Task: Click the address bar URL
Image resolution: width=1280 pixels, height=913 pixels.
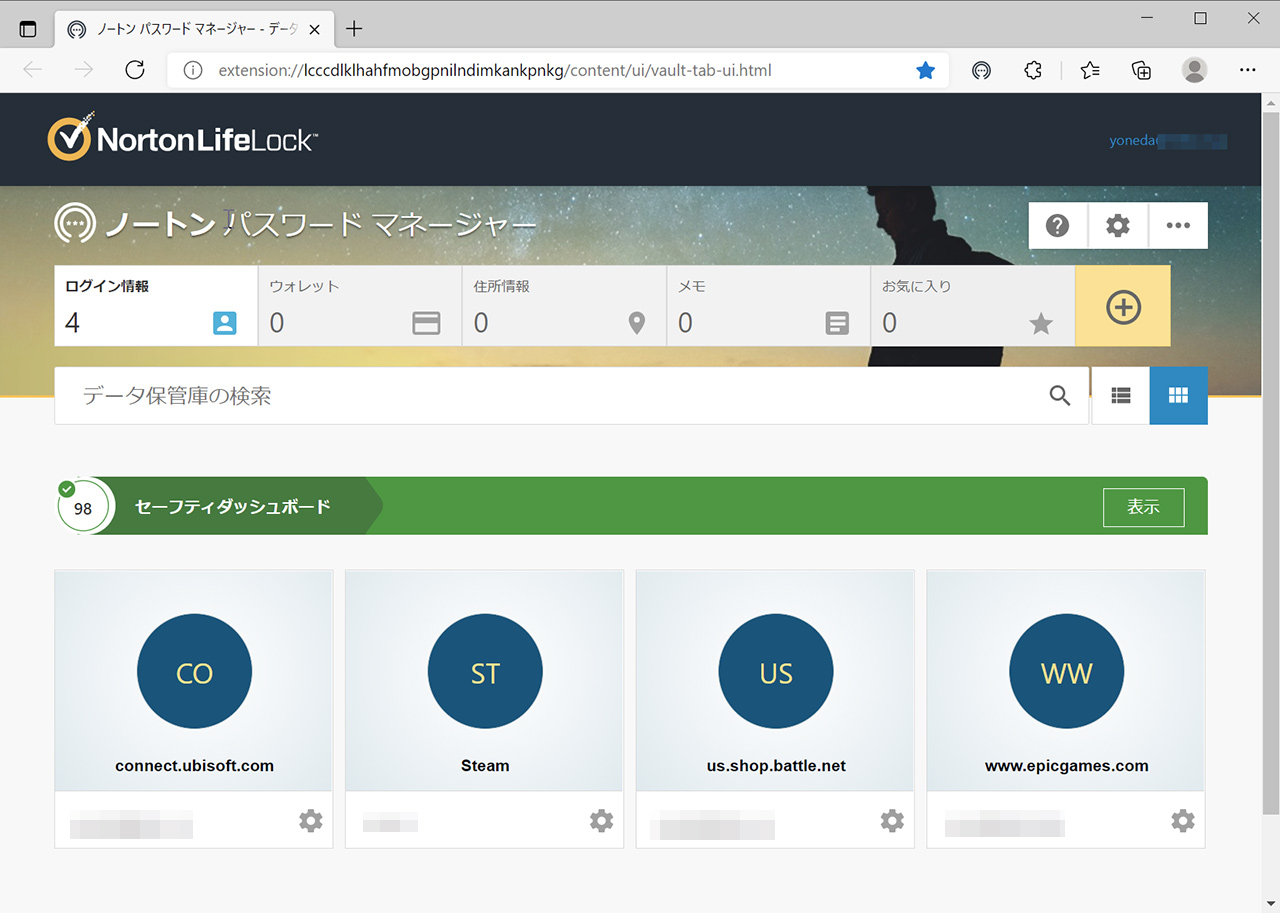Action: click(495, 71)
